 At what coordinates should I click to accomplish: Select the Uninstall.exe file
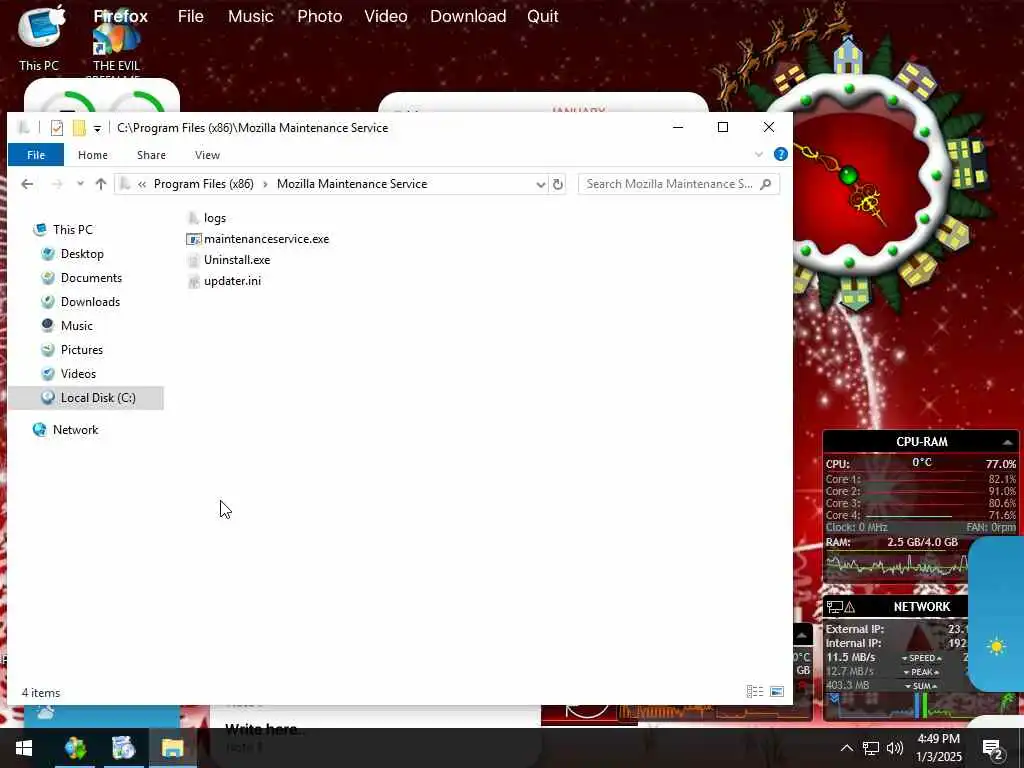coord(229,260)
